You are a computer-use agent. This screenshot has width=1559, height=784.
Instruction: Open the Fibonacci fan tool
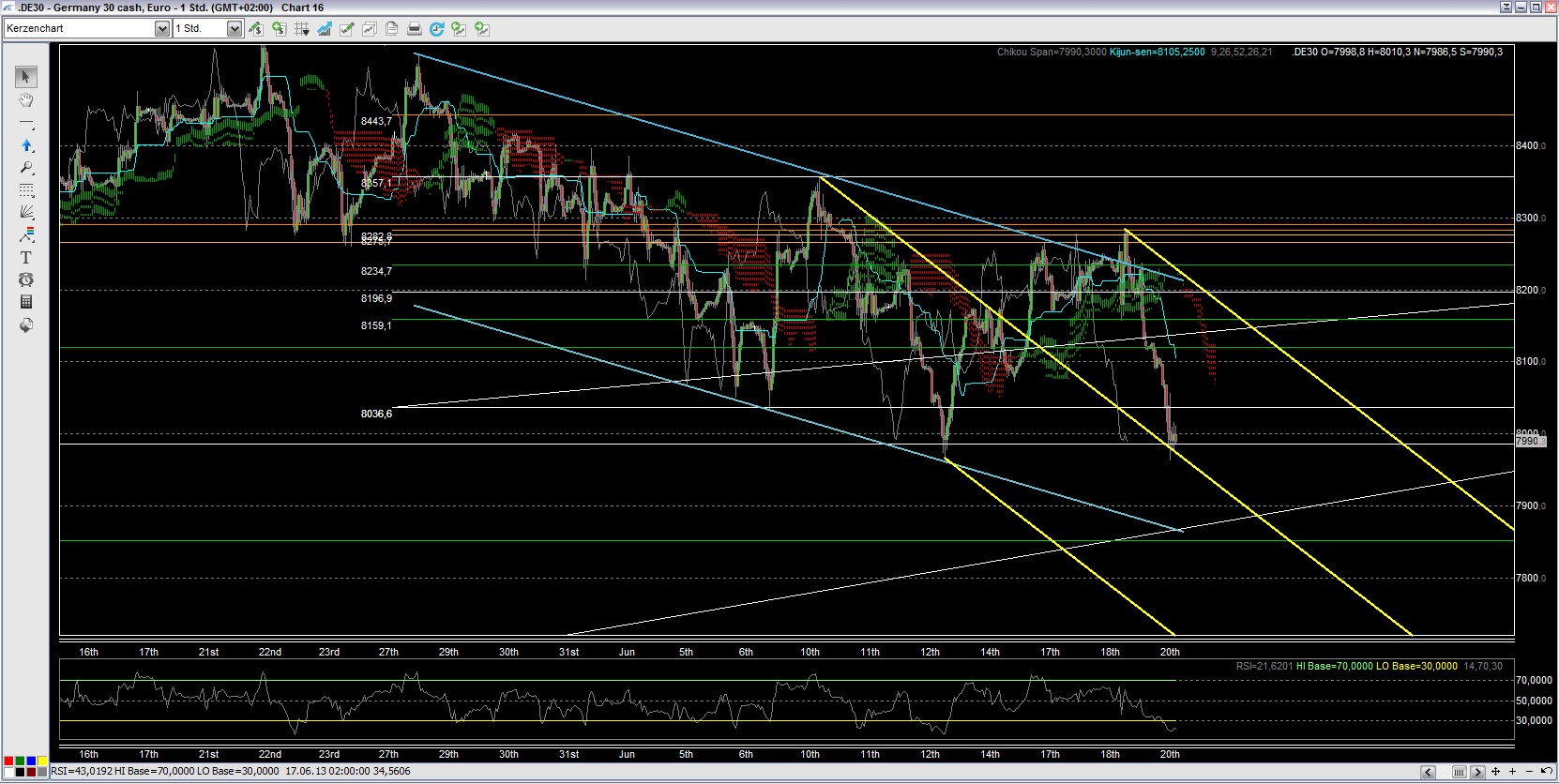tap(26, 213)
